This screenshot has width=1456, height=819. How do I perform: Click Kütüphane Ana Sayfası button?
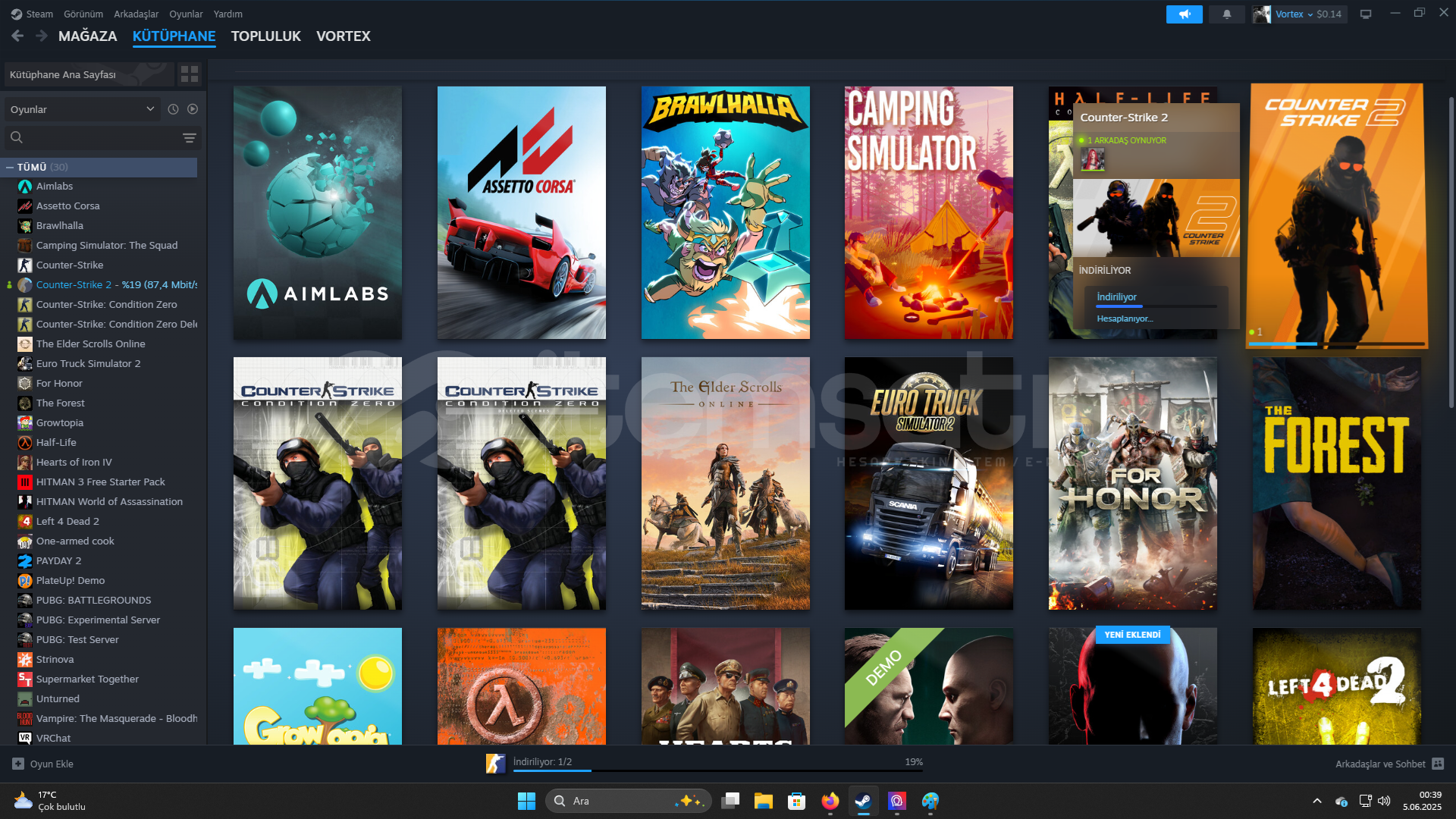tap(89, 74)
